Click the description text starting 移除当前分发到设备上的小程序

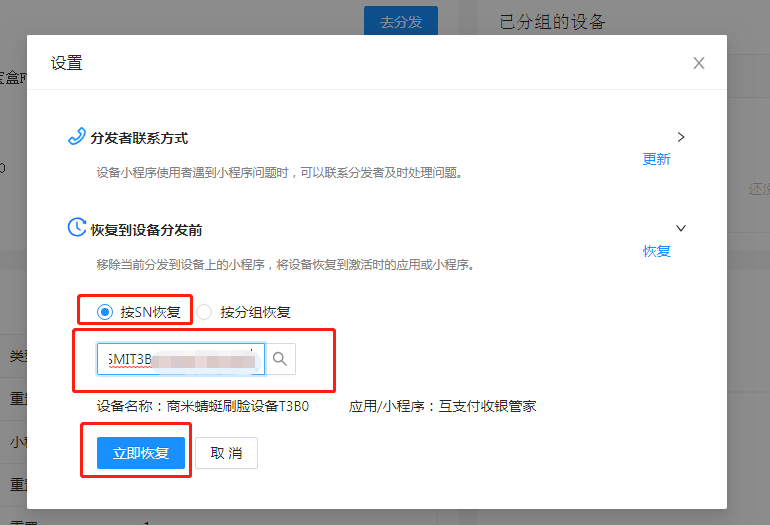click(x=286, y=265)
